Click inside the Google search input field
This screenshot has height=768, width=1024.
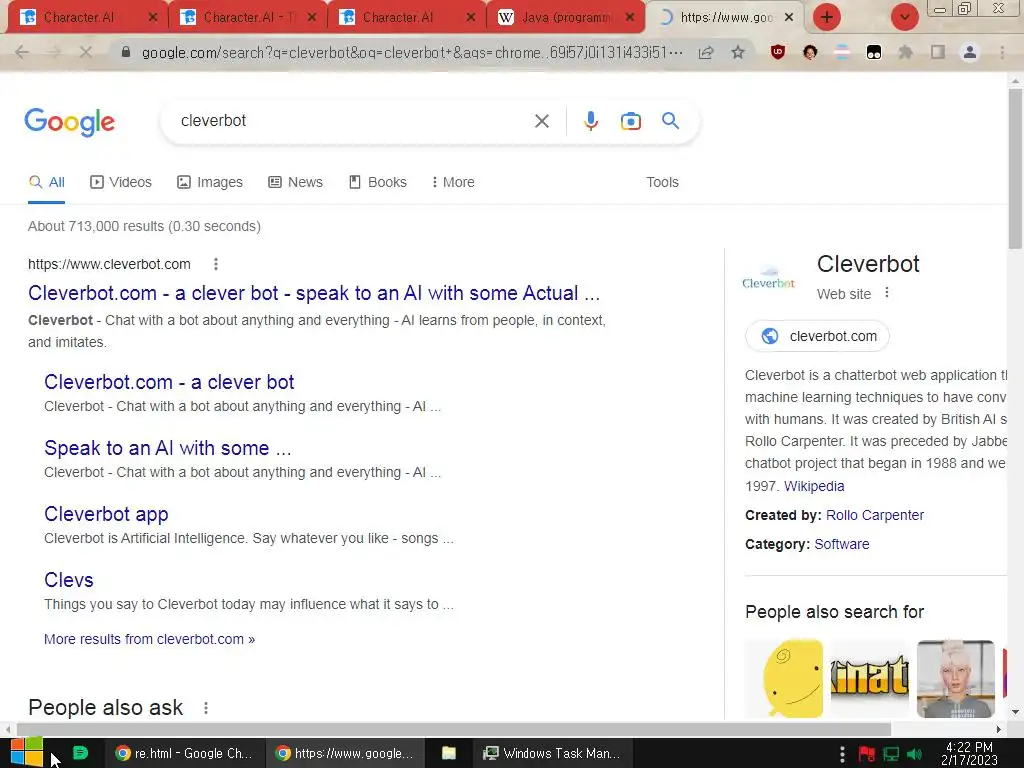pyautogui.click(x=353, y=121)
